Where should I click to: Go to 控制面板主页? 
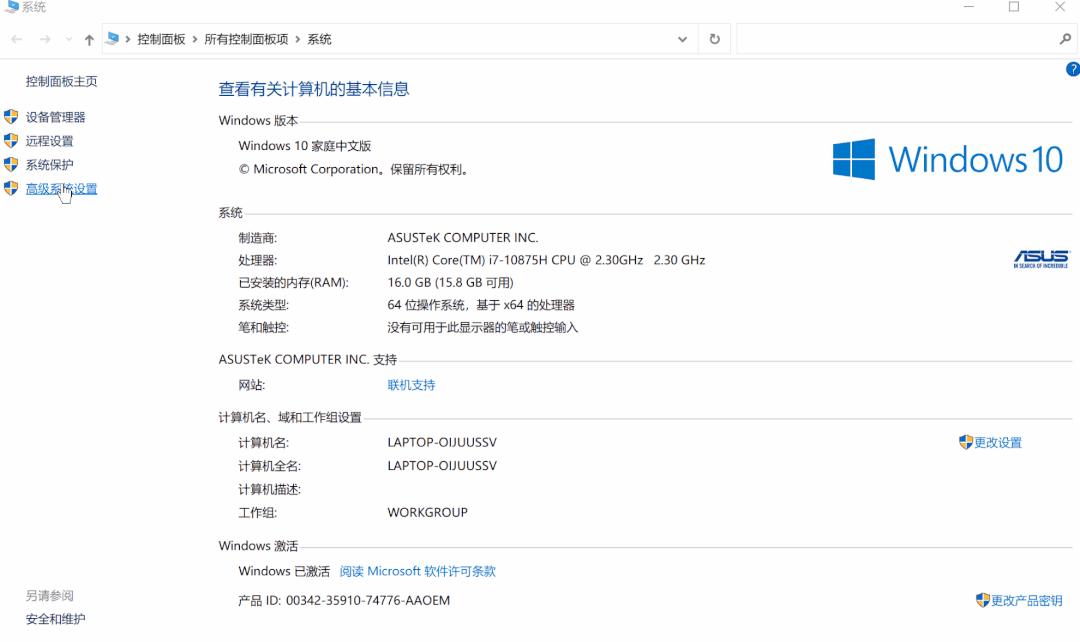pyautogui.click(x=63, y=81)
